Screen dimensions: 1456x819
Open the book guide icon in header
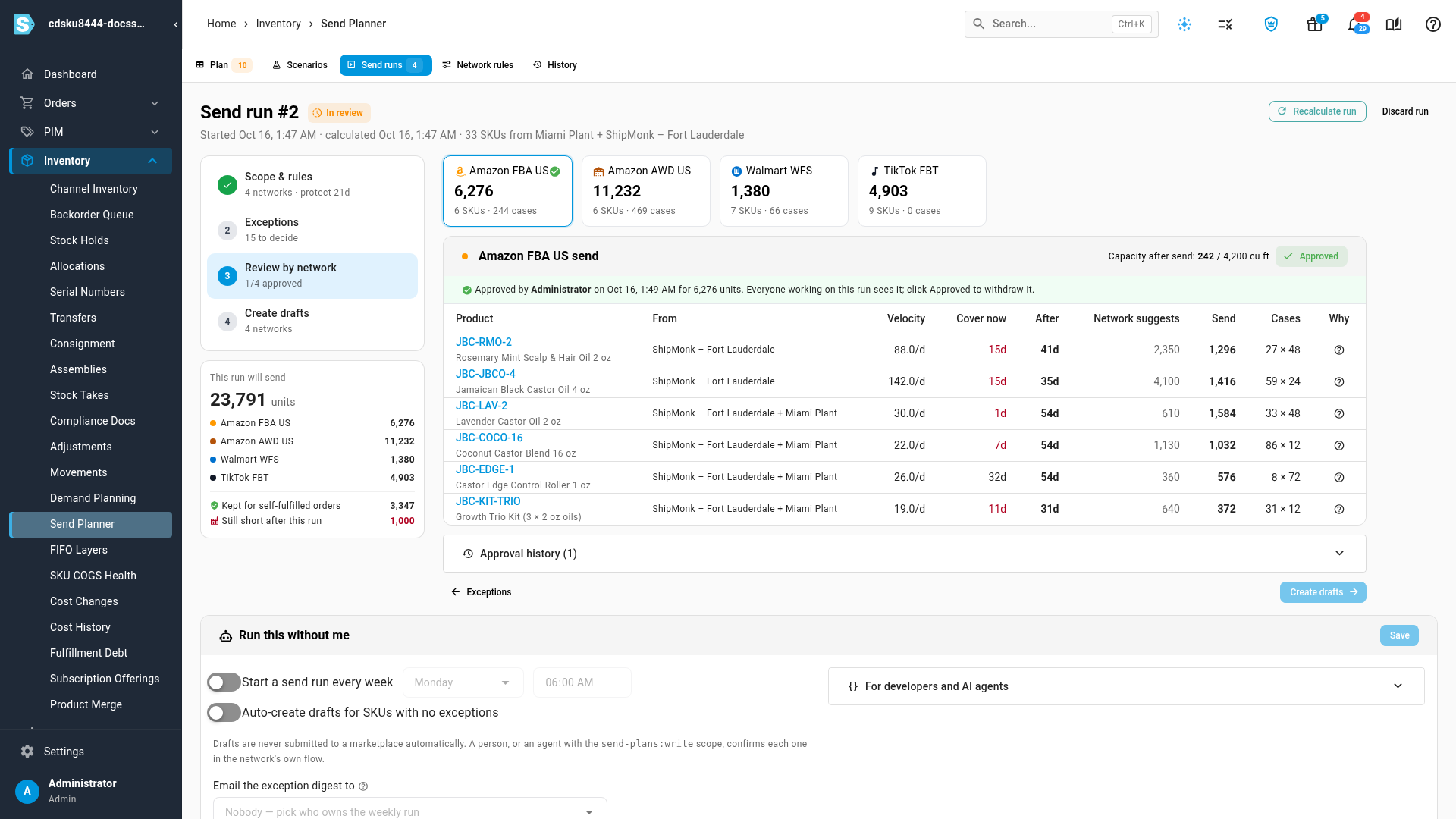click(1394, 24)
